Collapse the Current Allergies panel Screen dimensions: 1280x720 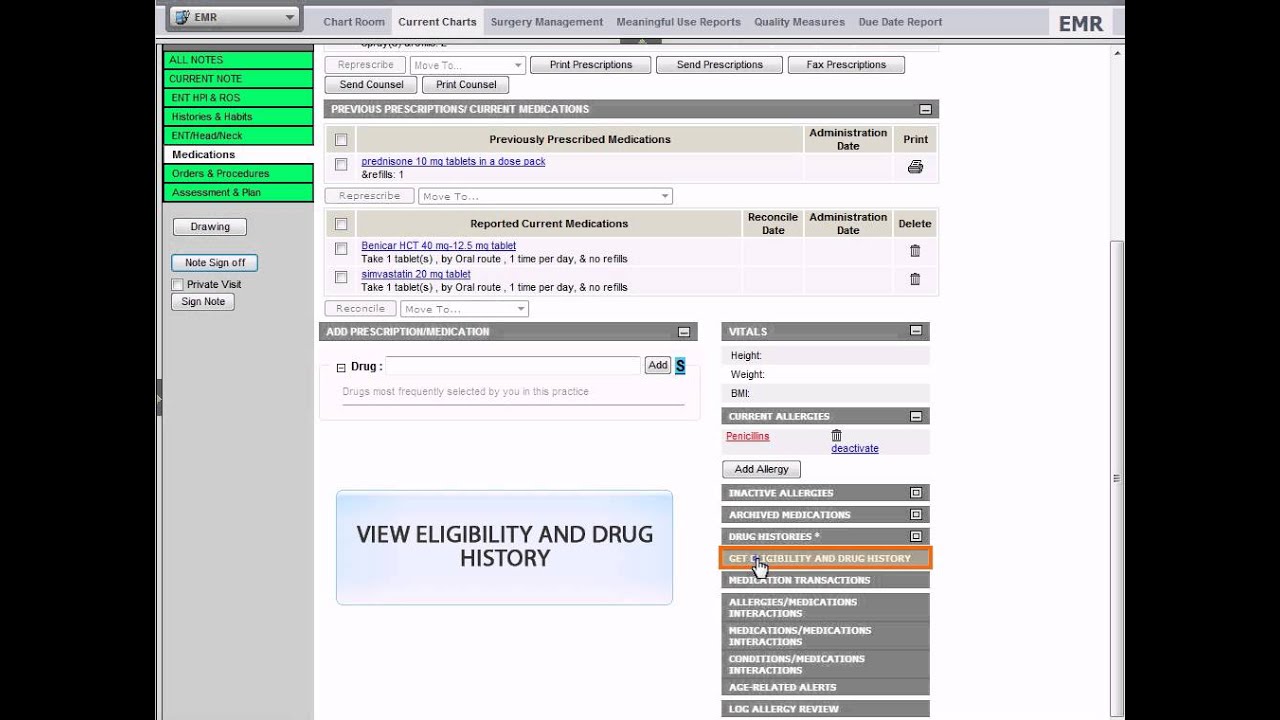pos(916,416)
